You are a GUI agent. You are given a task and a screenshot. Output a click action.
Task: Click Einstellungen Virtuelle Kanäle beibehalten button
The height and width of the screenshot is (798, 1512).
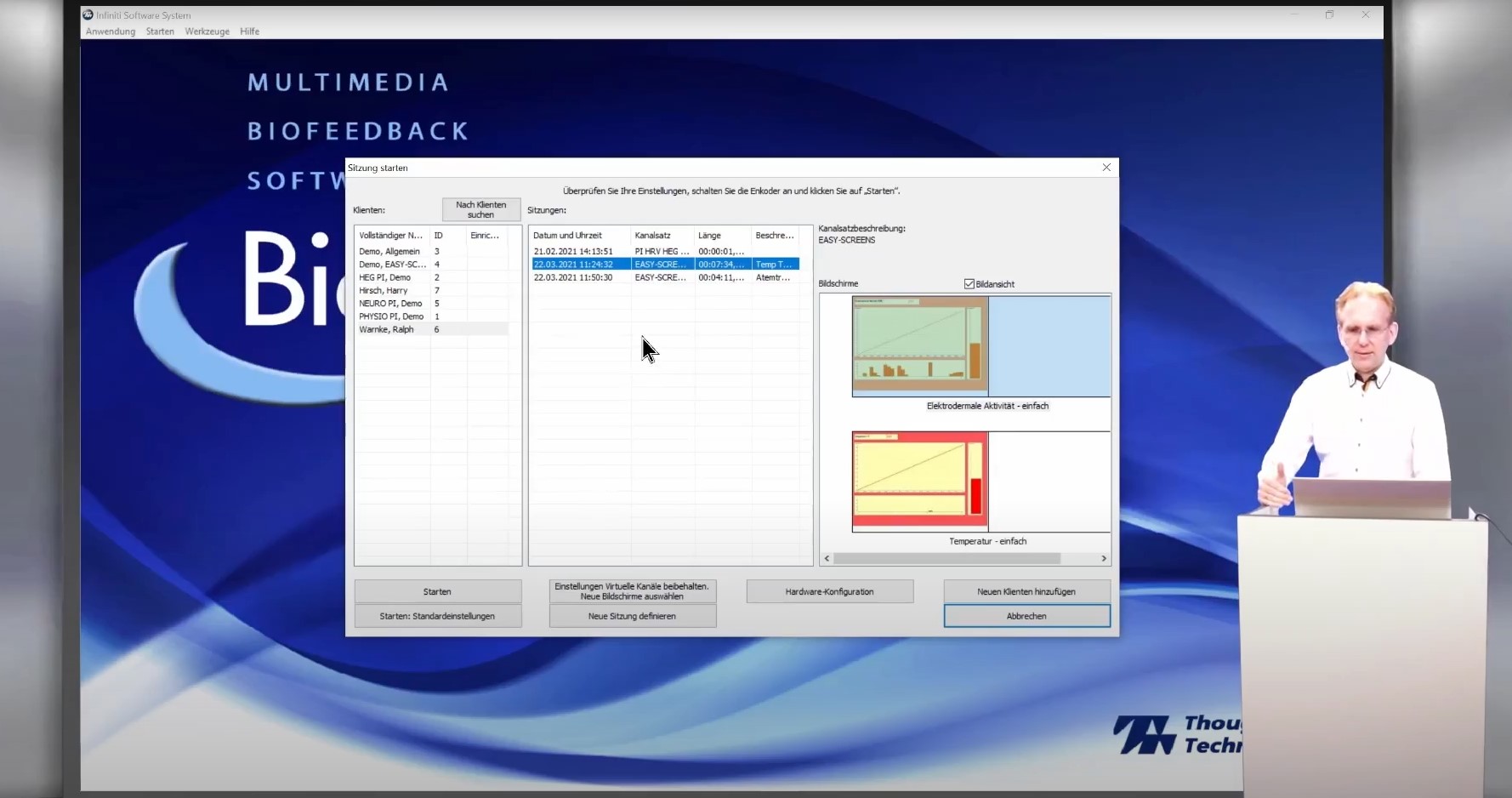pos(632,591)
